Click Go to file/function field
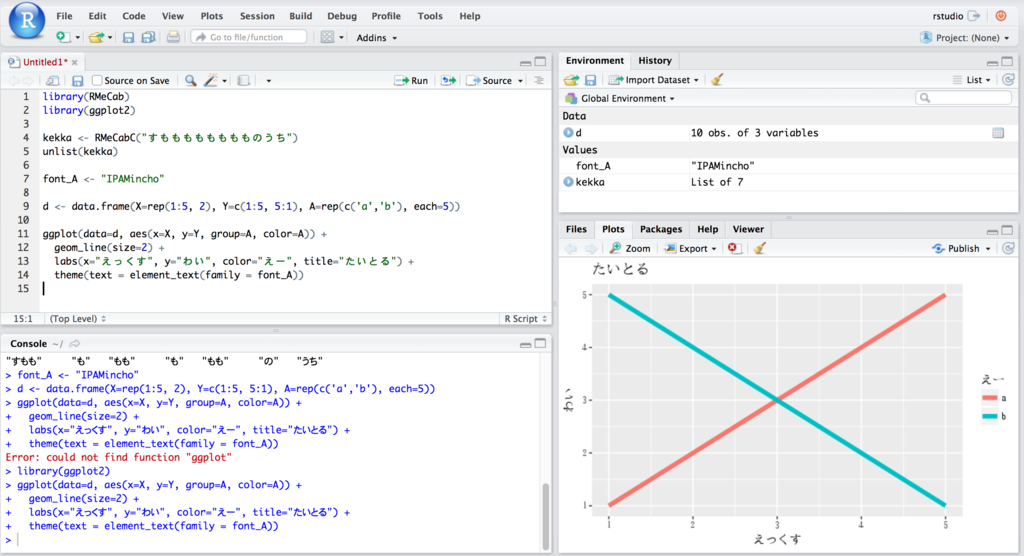 [x=249, y=37]
